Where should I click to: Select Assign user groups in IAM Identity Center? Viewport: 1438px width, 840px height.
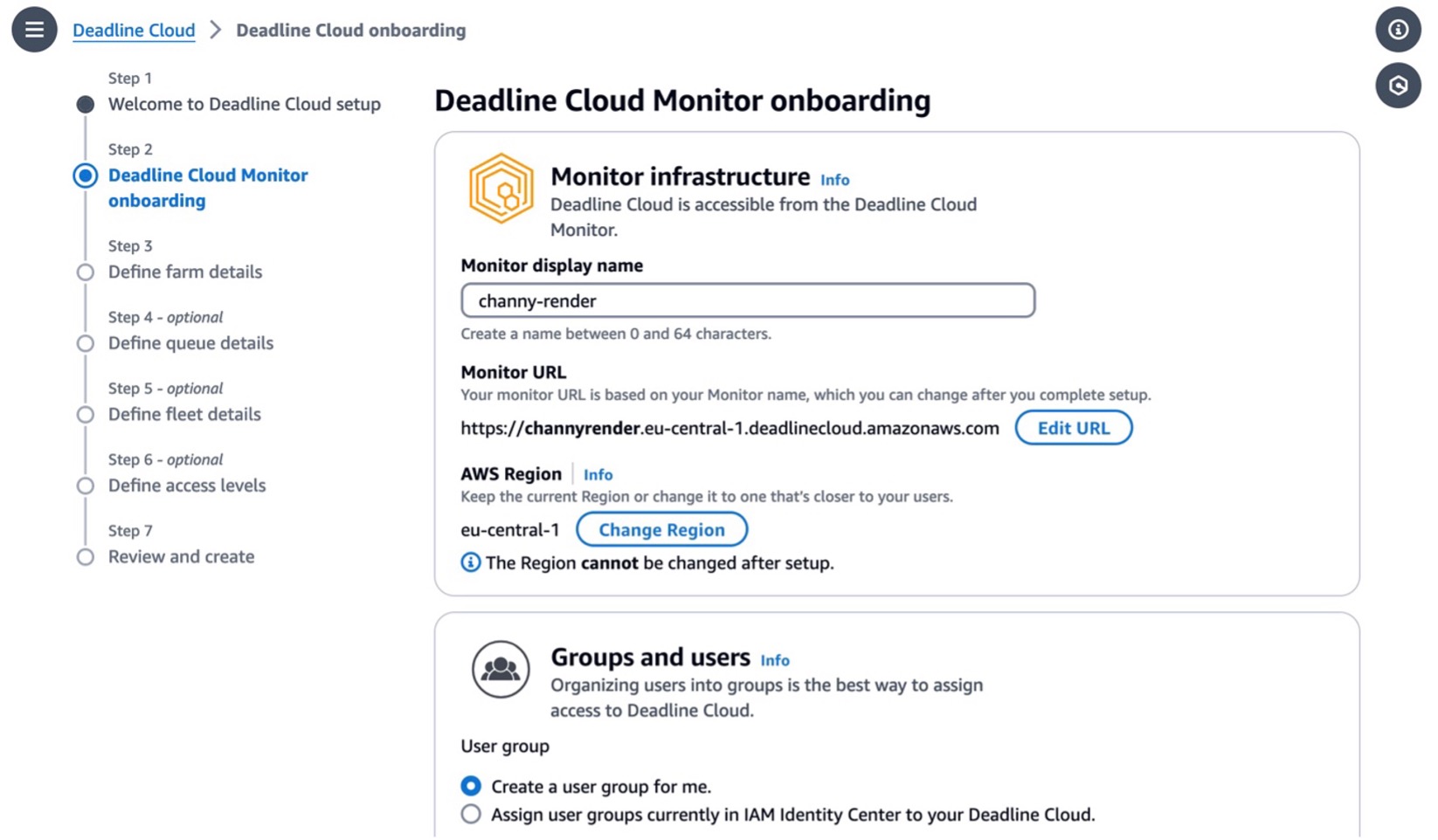pyautogui.click(x=471, y=814)
